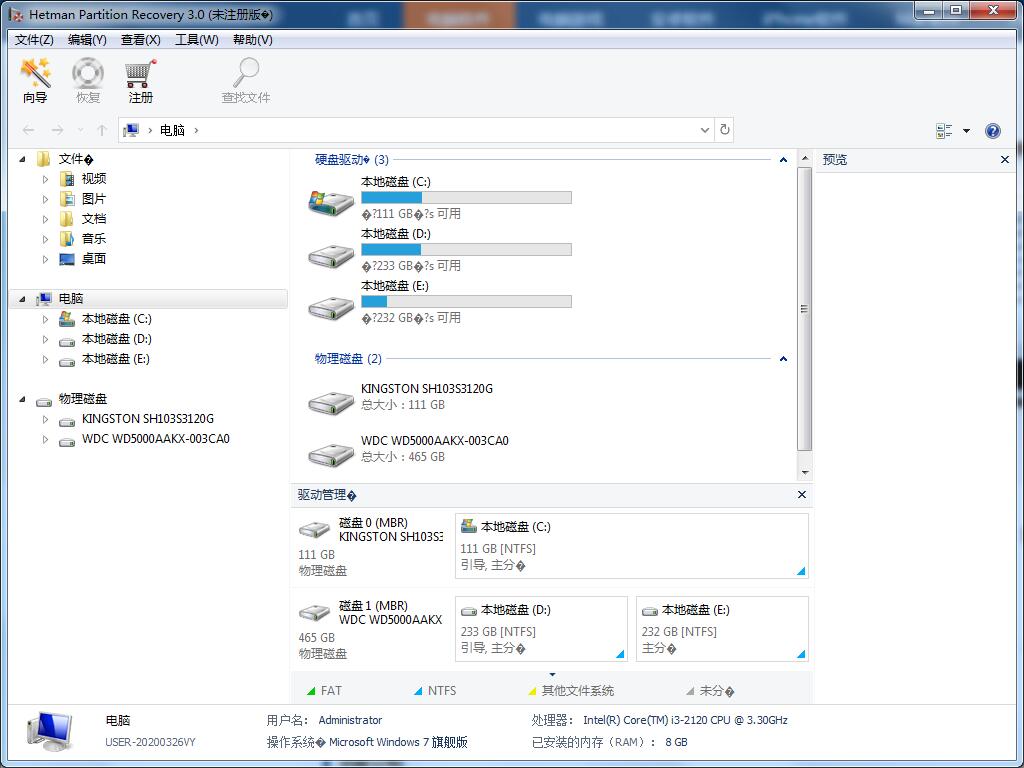Screen dimensions: 1024x768
Task: Select WDC WD5000AAKX-003CA0 disk icon in main panel
Action: point(331,454)
